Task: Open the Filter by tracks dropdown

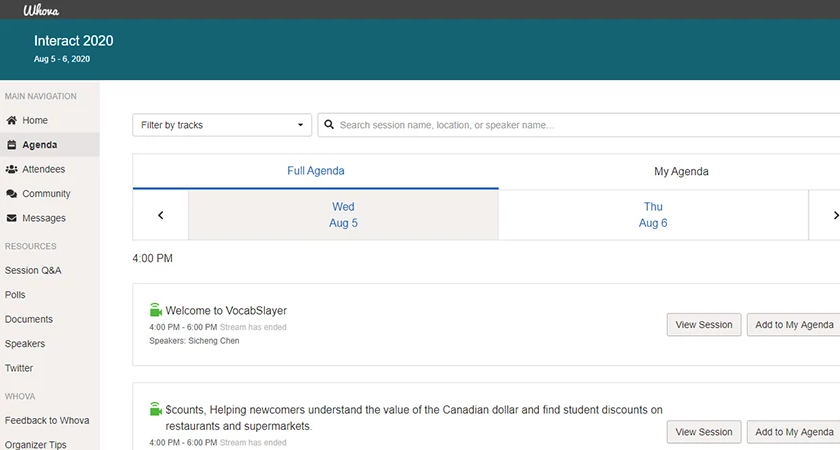Action: pos(222,125)
